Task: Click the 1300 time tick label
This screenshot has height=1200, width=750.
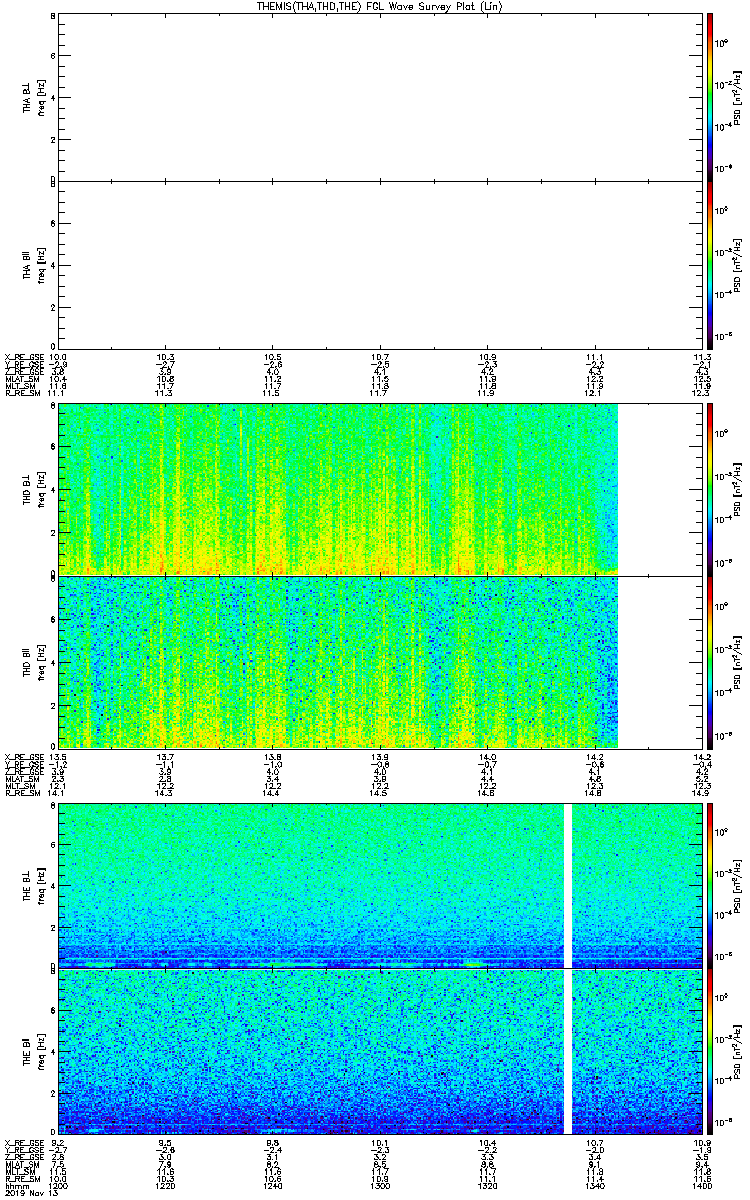Action: [380, 1184]
